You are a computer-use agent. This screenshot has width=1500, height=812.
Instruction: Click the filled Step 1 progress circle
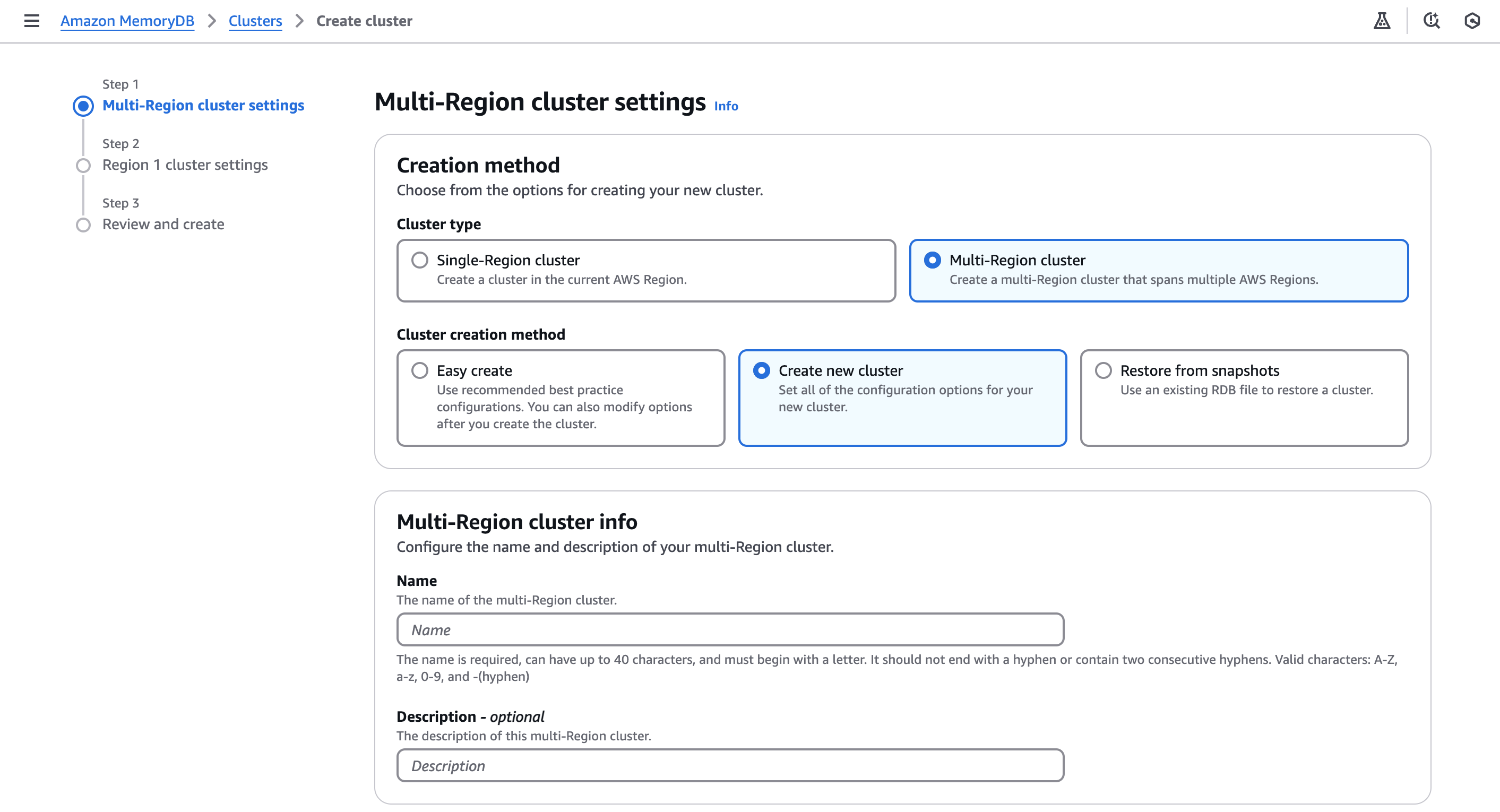83,106
